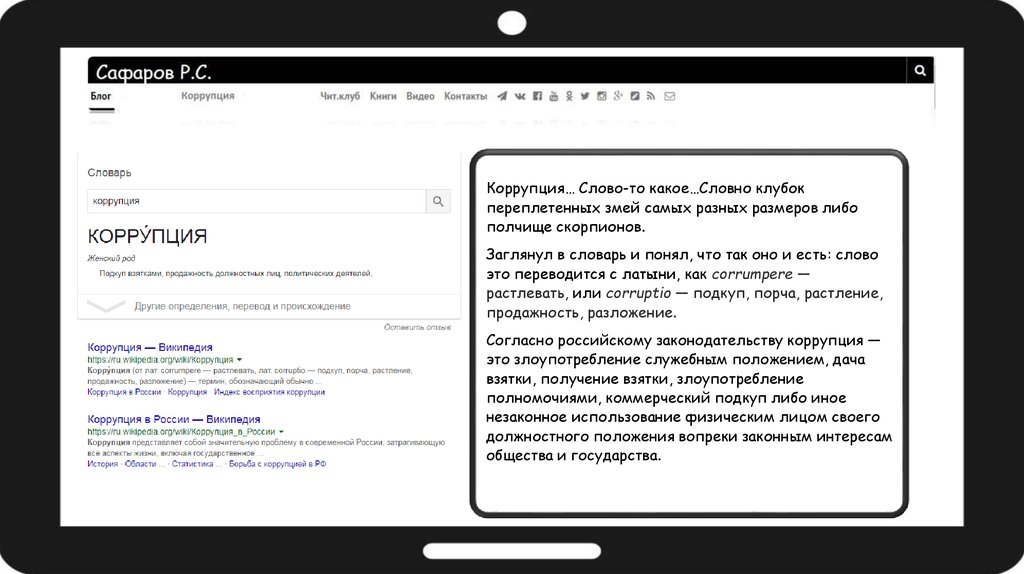Open the YouTube channel icon
1024x574 pixels.
(553, 96)
